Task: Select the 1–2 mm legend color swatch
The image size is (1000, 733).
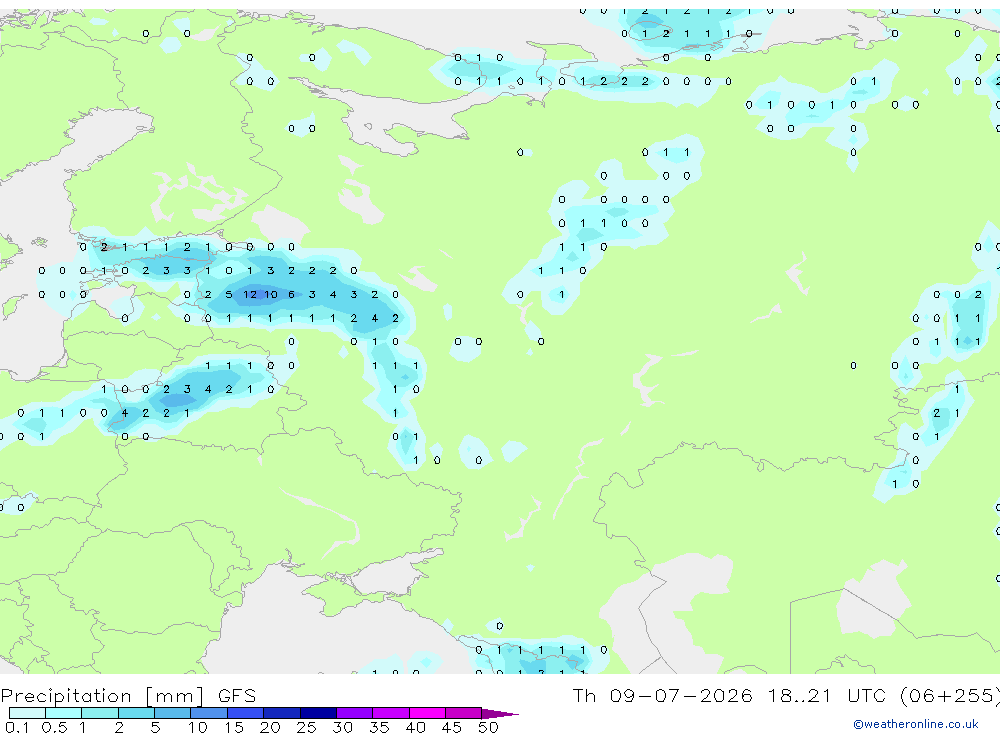Action: point(100,713)
